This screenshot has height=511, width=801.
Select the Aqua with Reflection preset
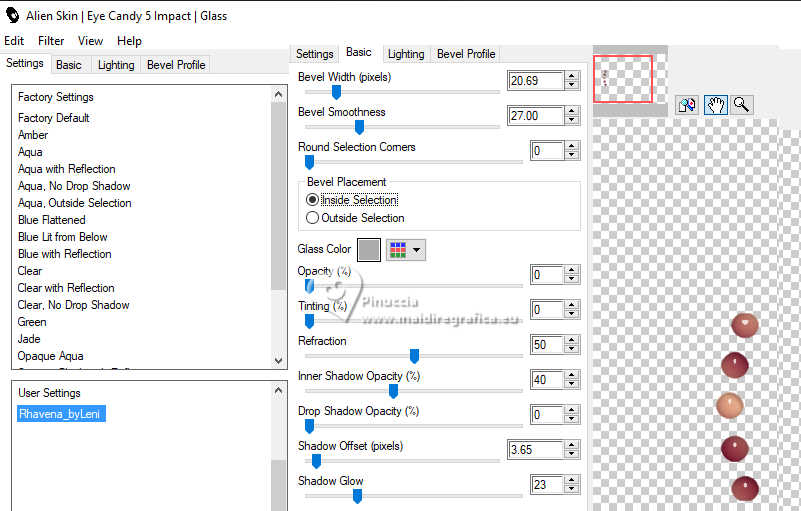[x=66, y=169]
